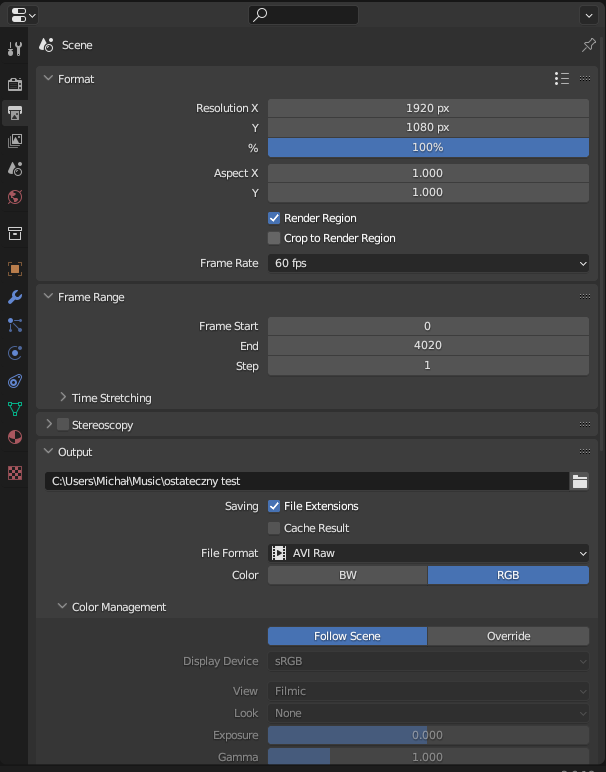Select Follow Scene color management
This screenshot has height=772, width=606.
(x=348, y=636)
